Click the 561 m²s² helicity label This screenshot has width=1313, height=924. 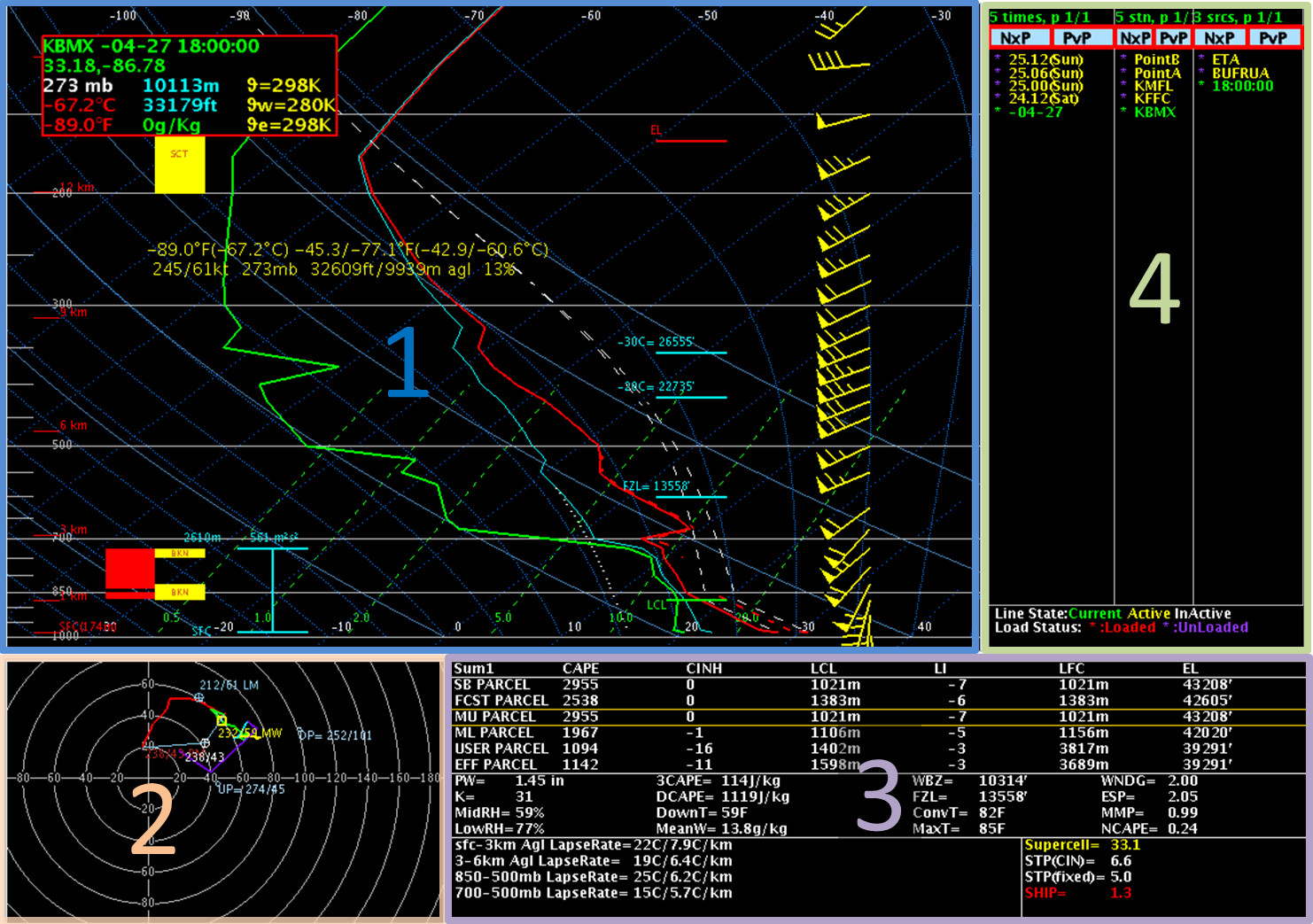(x=275, y=538)
